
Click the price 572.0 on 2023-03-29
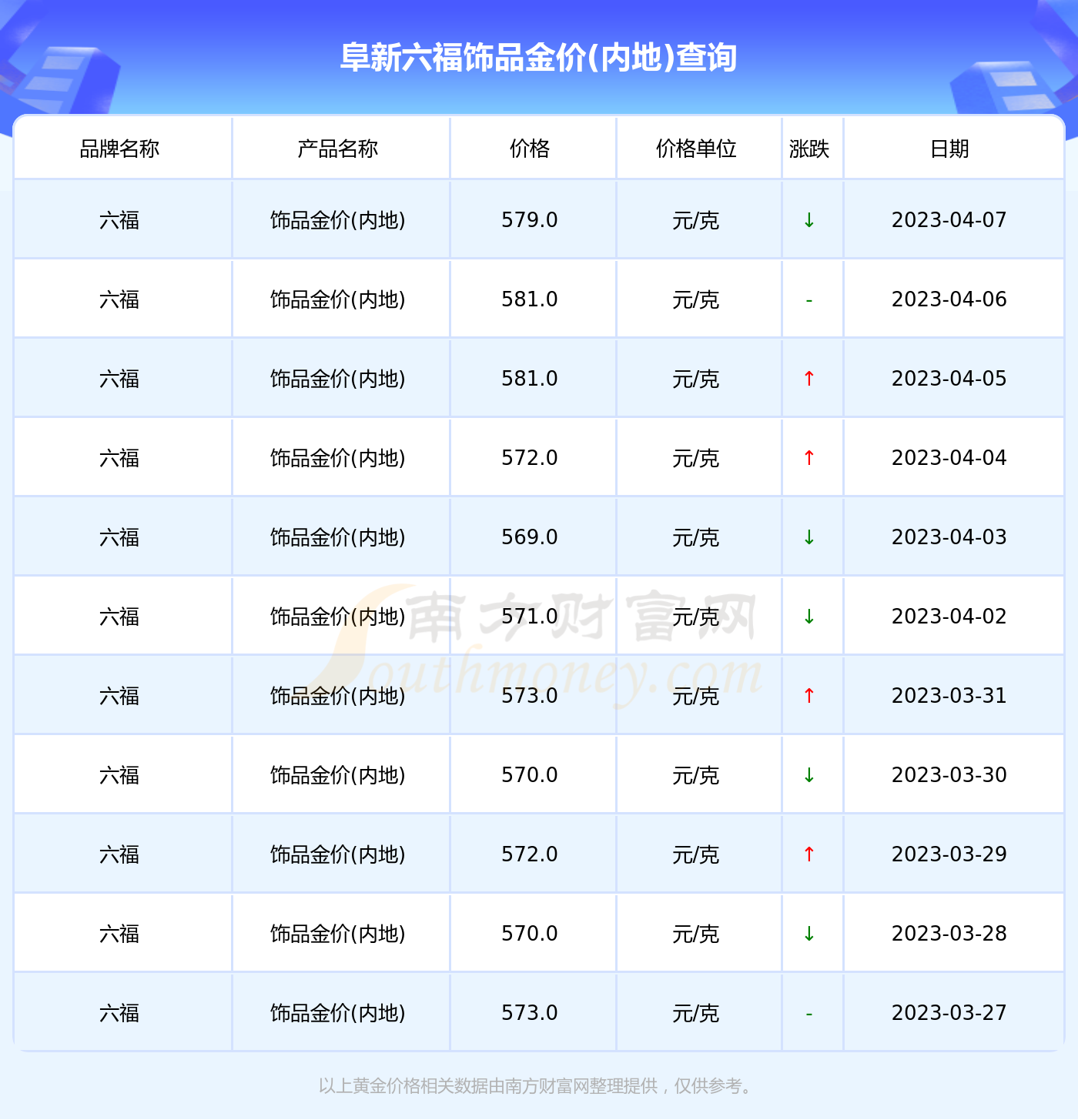point(530,854)
